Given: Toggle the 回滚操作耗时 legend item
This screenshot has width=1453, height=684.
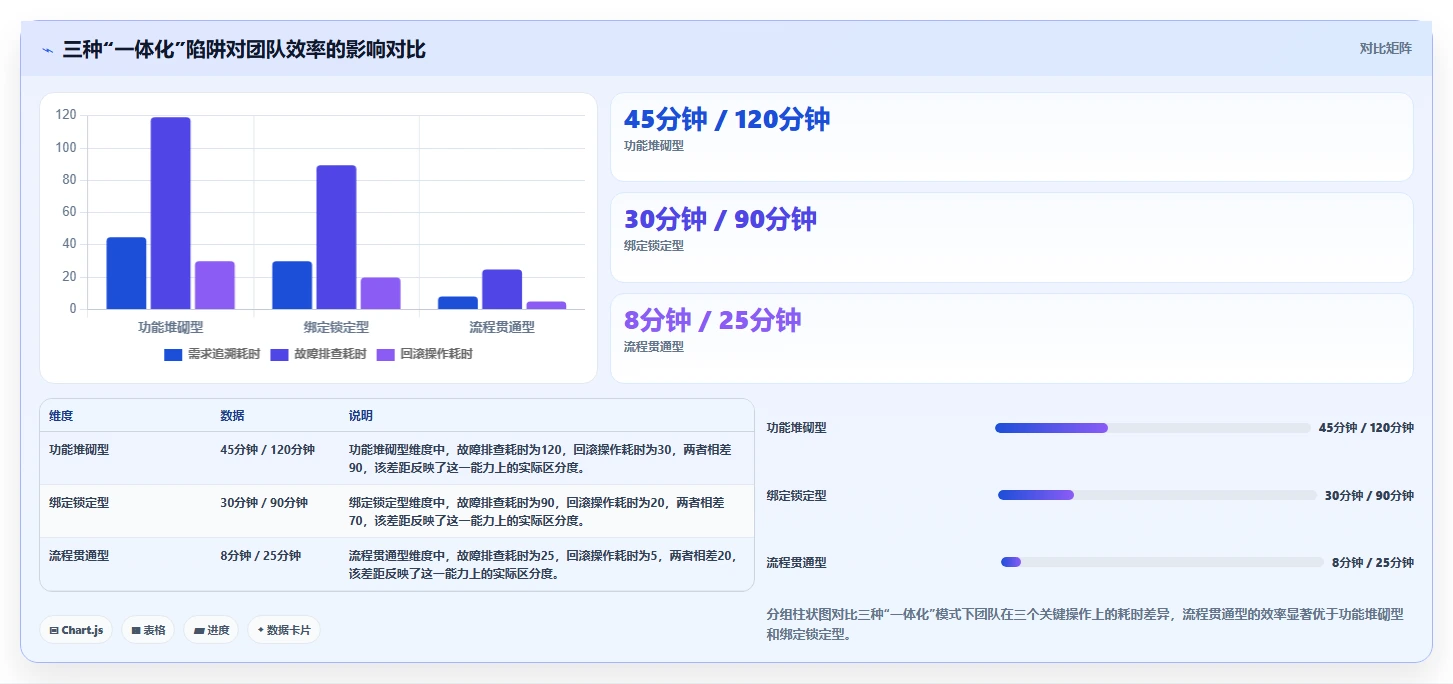Looking at the screenshot, I should [x=424, y=354].
